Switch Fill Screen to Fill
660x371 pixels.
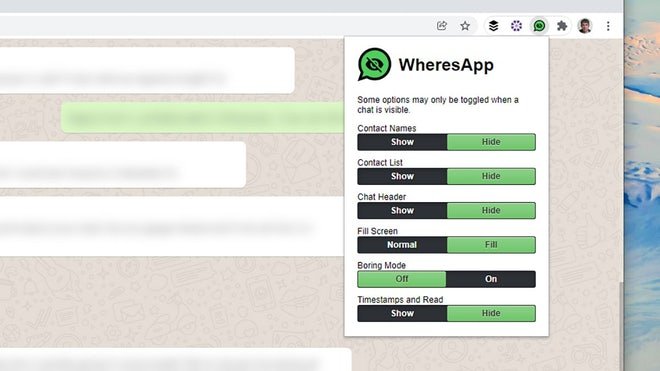[491, 245]
